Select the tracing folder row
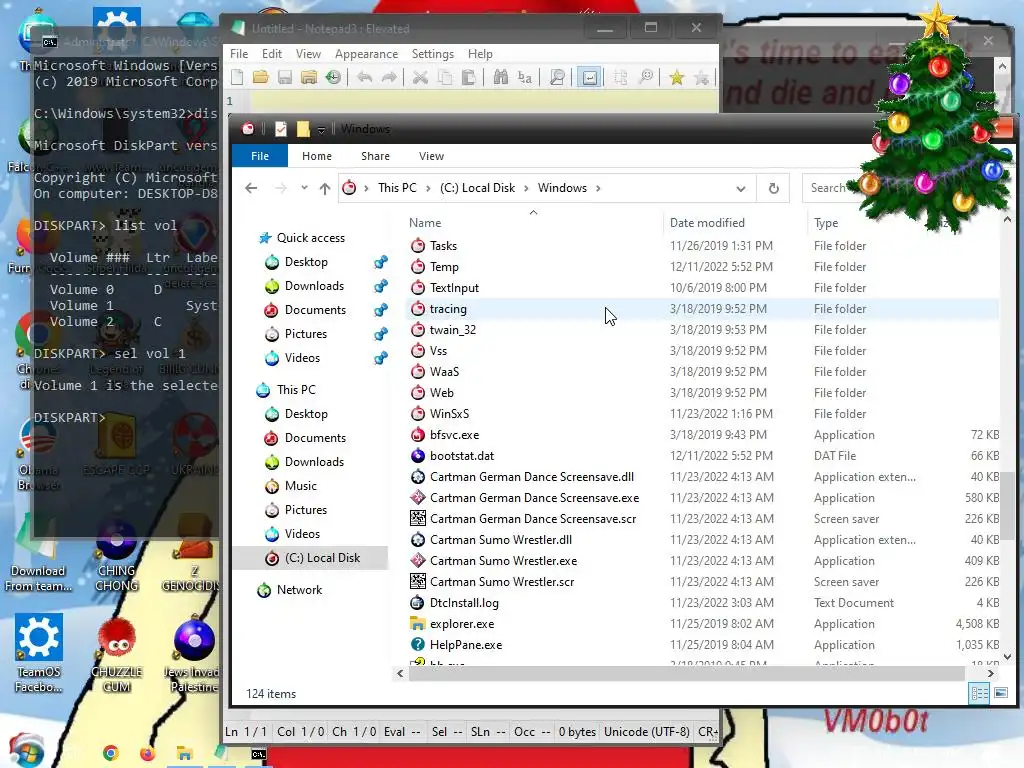 [703, 309]
